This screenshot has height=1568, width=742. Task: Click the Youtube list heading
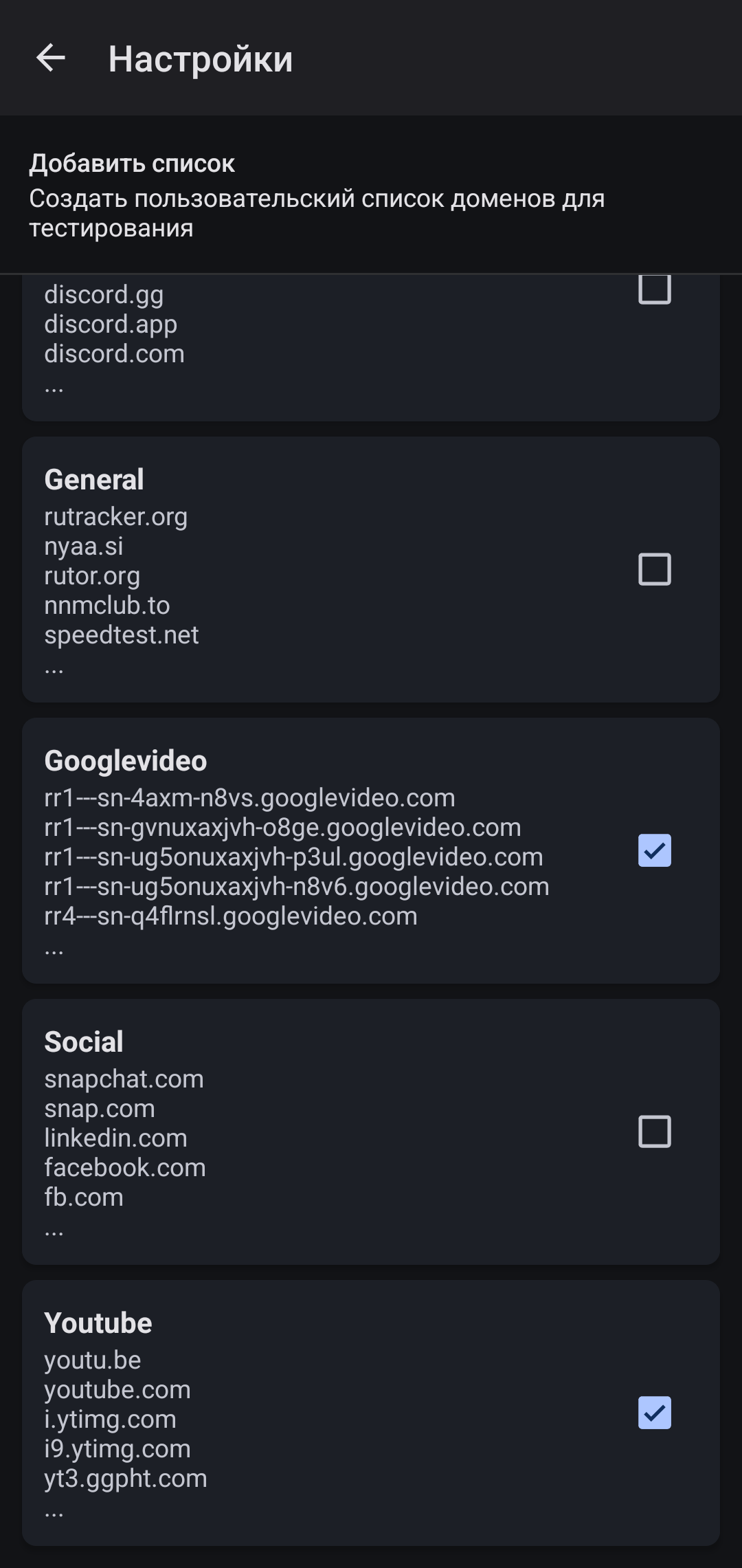click(98, 1323)
